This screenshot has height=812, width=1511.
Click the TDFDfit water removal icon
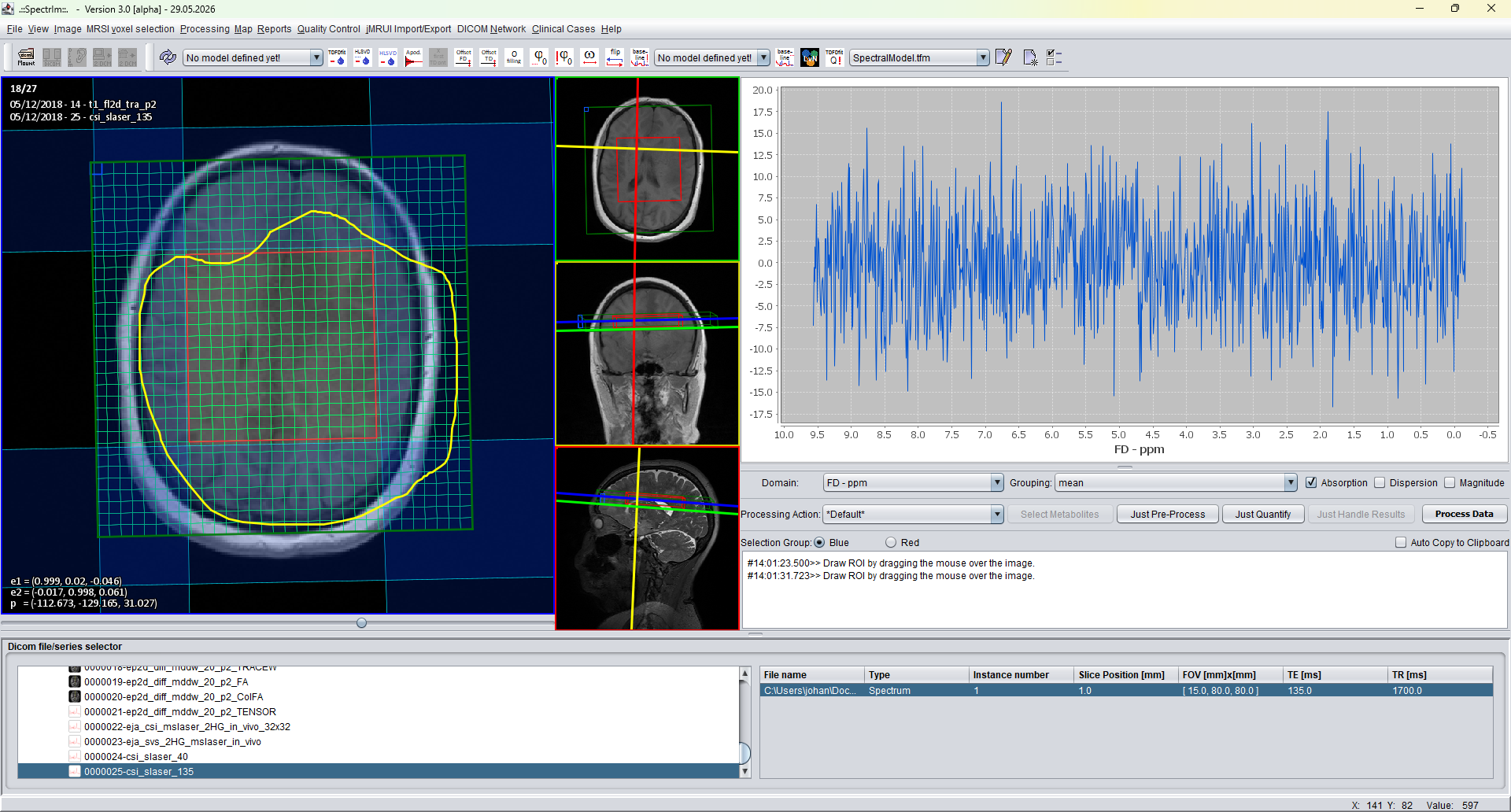click(x=337, y=57)
